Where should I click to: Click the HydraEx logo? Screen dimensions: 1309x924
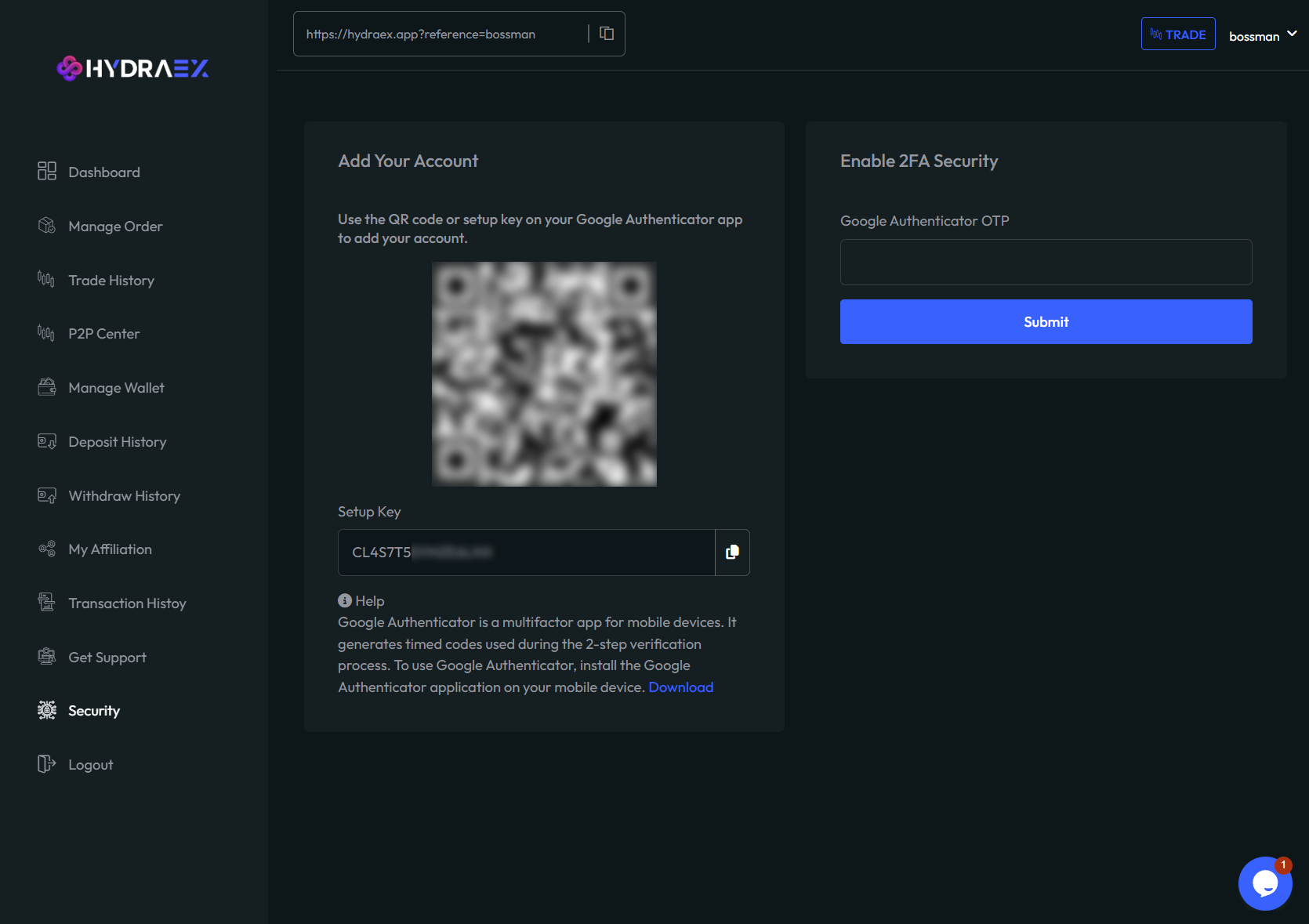click(x=133, y=68)
